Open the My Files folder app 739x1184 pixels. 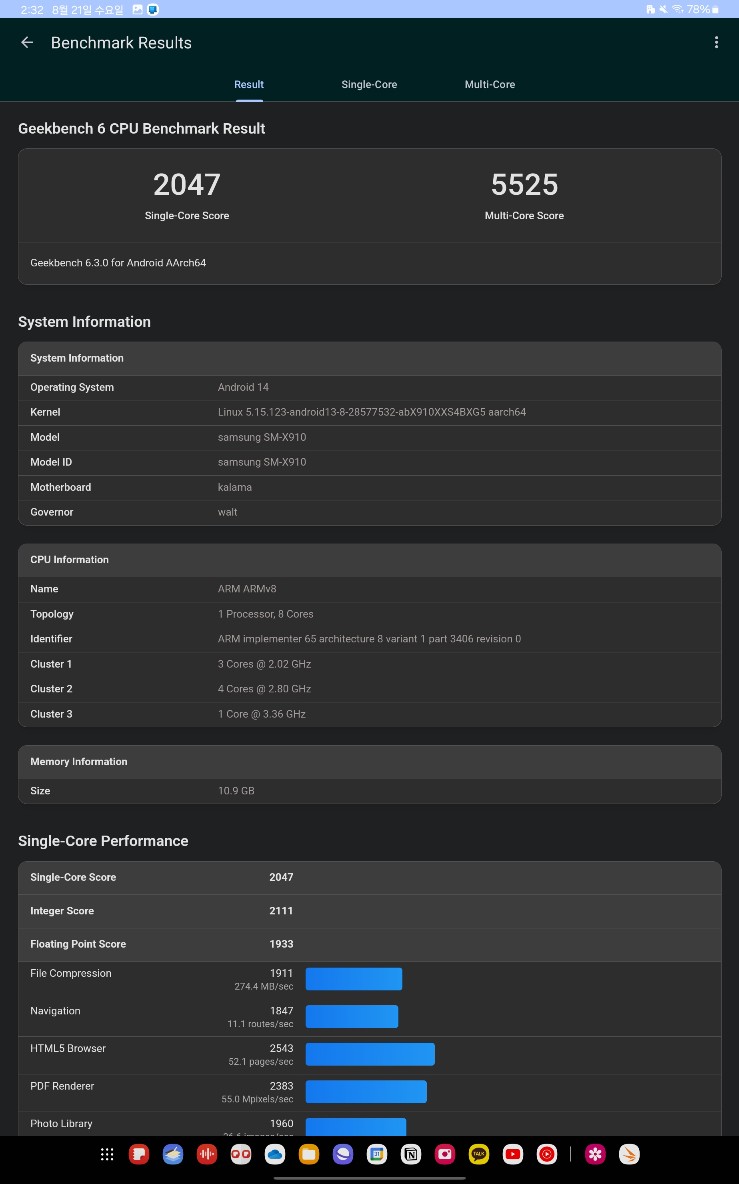pos(309,1154)
